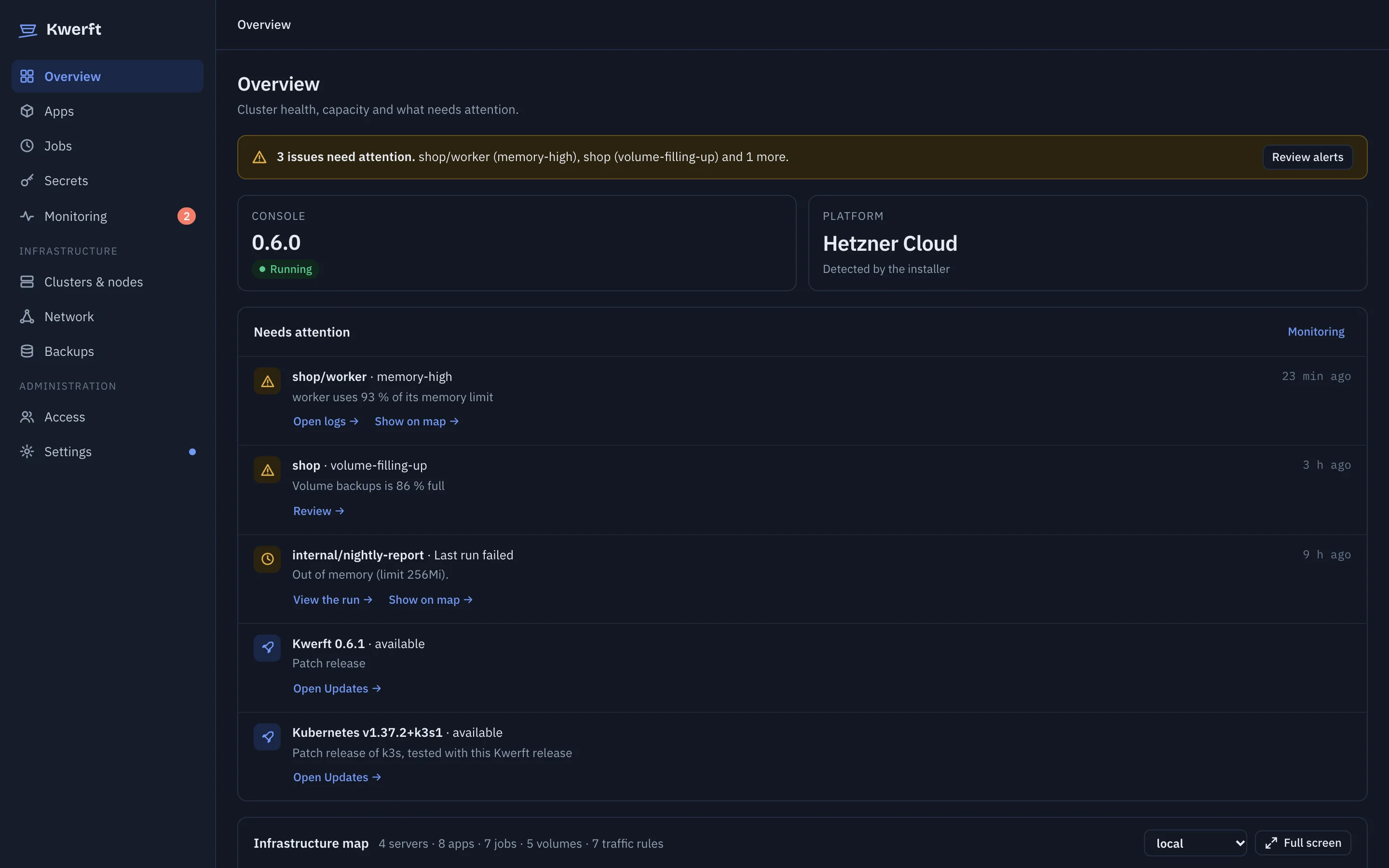Open the infrastructure map Full screen
The image size is (1389, 868).
pos(1303,843)
